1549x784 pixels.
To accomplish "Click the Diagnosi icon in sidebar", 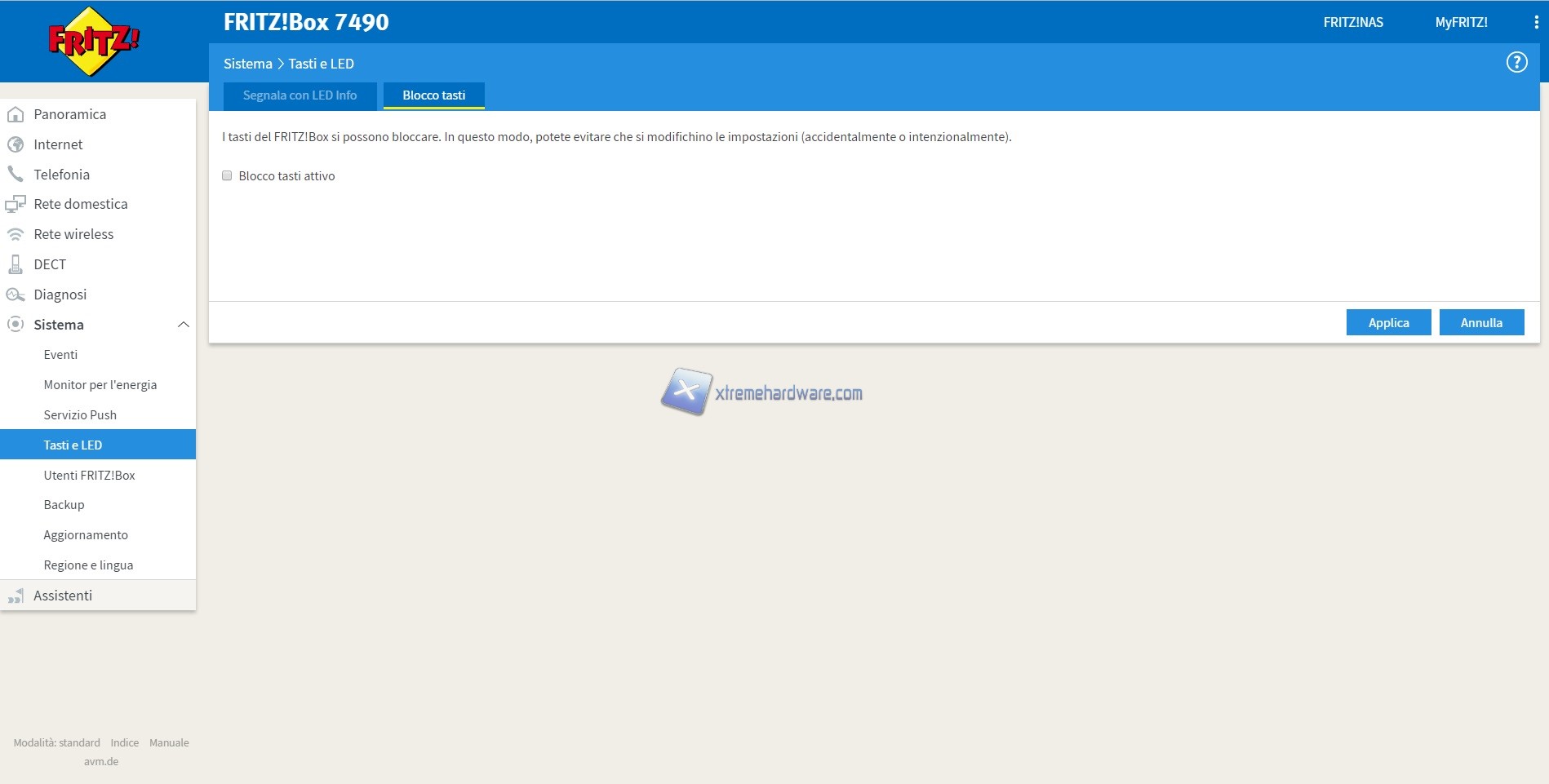I will click(15, 295).
